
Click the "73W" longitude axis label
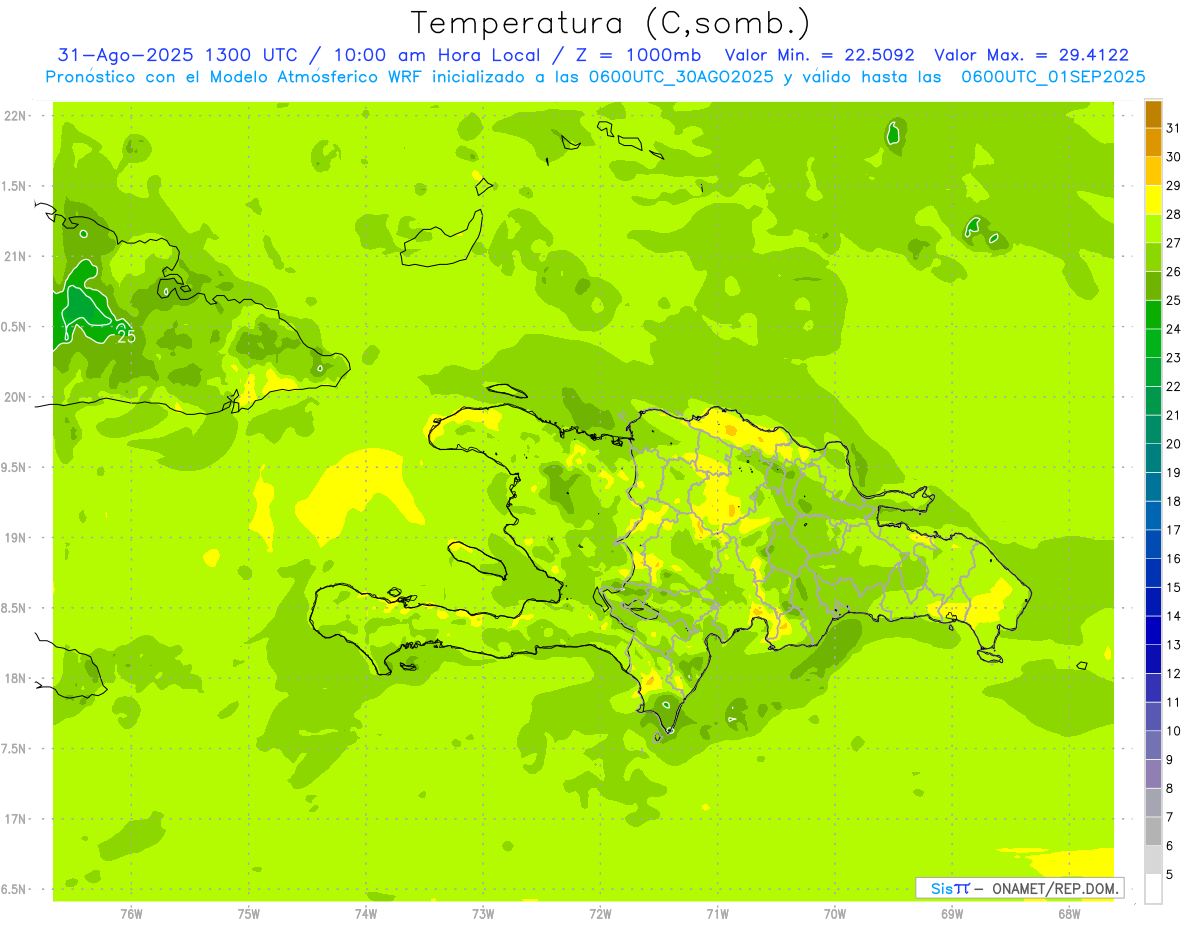coord(483,913)
